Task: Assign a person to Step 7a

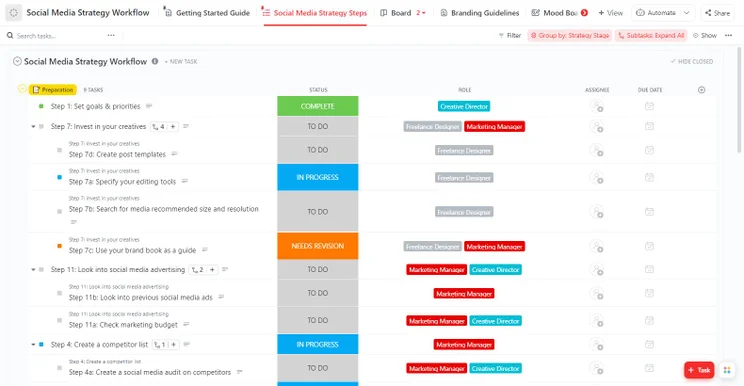Action: [x=596, y=177]
